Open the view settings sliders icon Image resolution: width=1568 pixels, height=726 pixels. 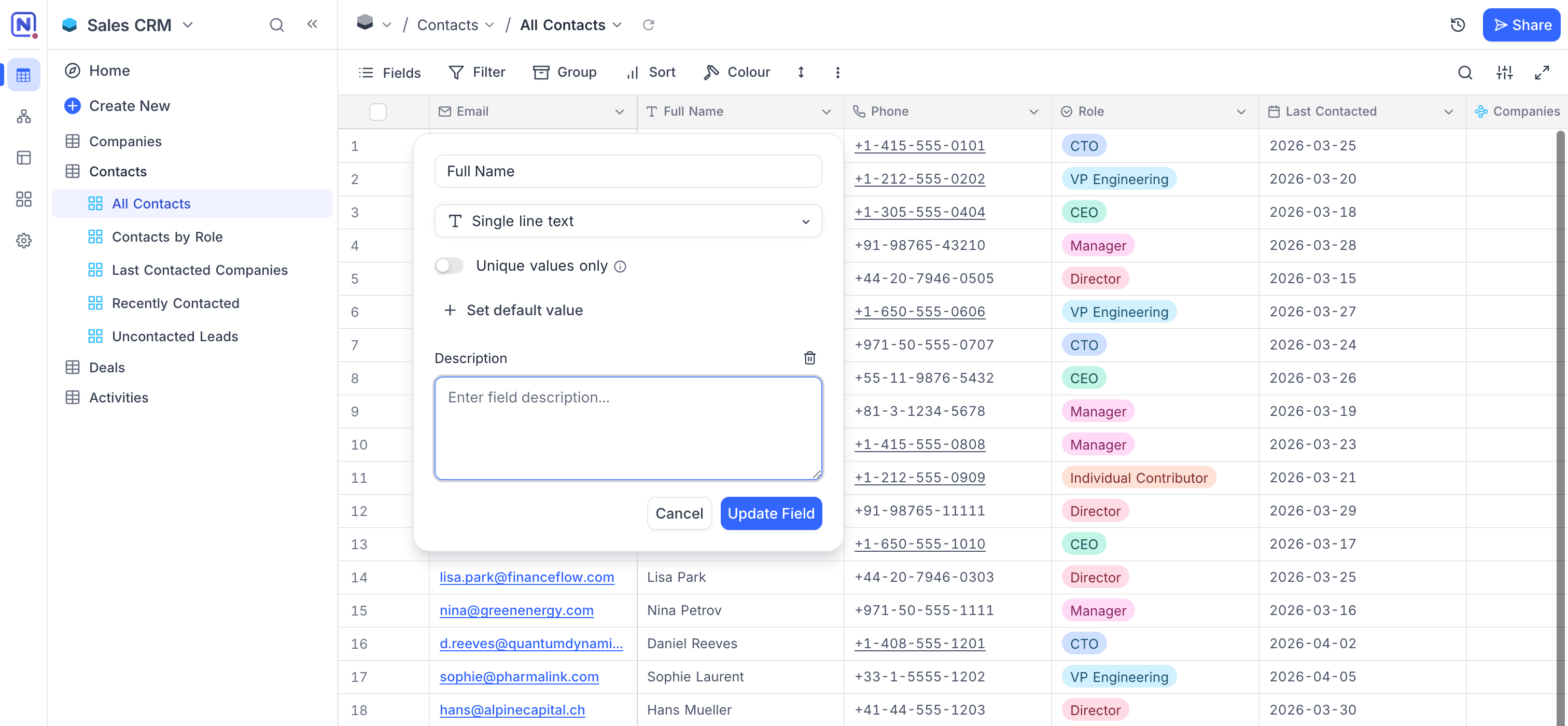pos(1504,73)
